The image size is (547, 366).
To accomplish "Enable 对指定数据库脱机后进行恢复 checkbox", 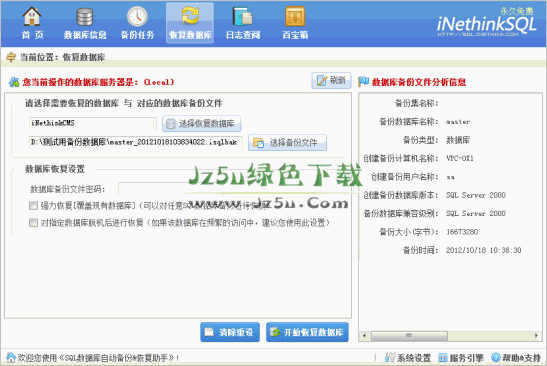I will click(33, 223).
